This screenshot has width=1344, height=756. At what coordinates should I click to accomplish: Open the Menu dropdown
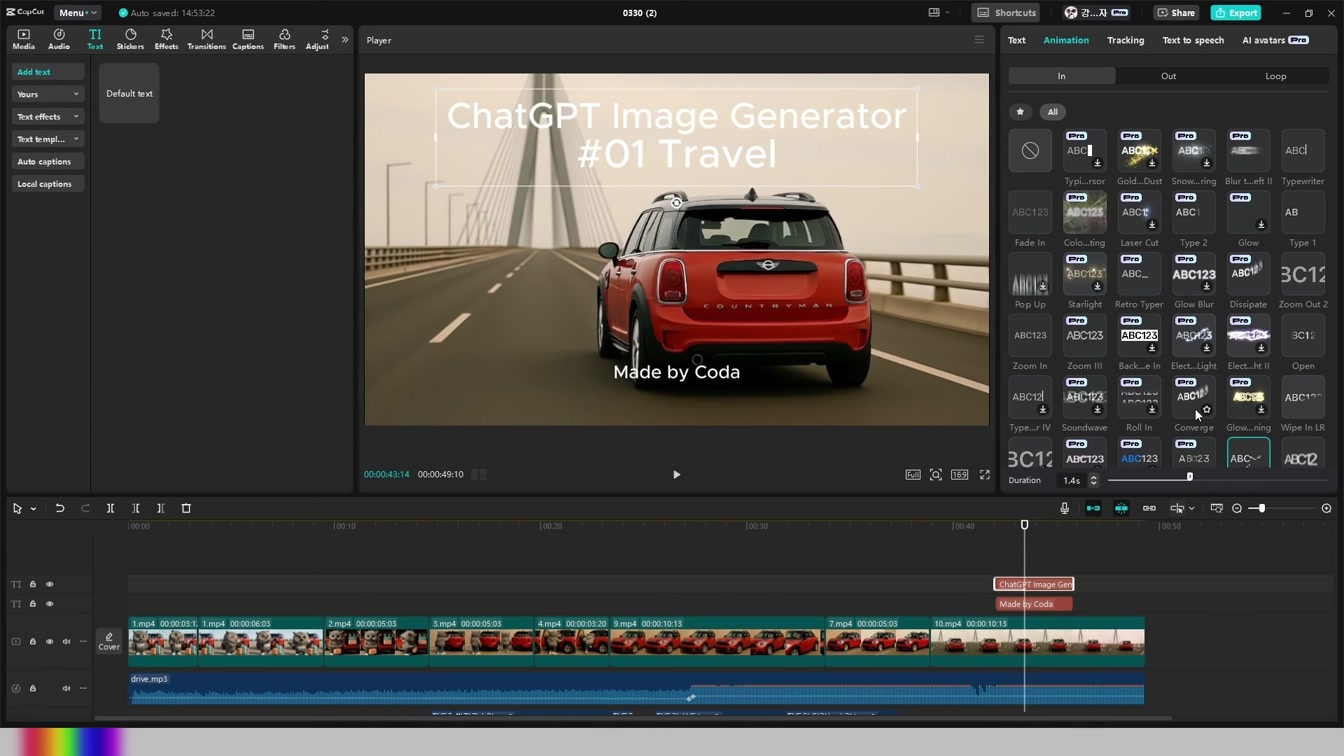tap(77, 13)
